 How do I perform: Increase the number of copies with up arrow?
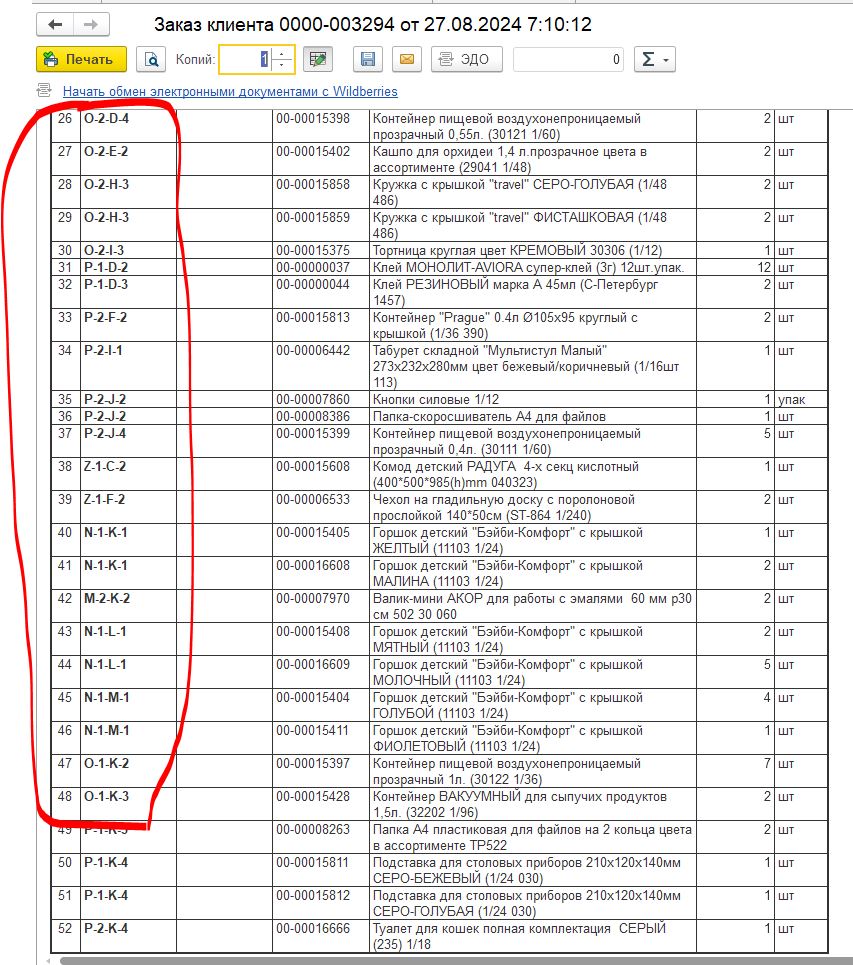[x=283, y=54]
